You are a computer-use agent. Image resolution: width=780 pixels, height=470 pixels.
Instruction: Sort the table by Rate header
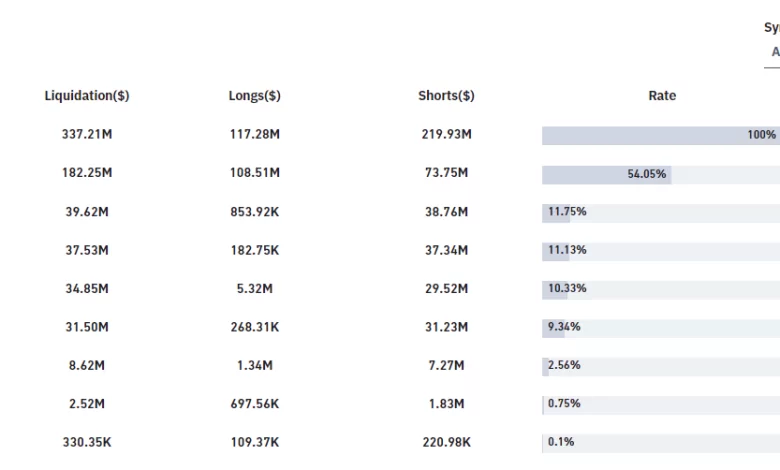click(x=662, y=96)
